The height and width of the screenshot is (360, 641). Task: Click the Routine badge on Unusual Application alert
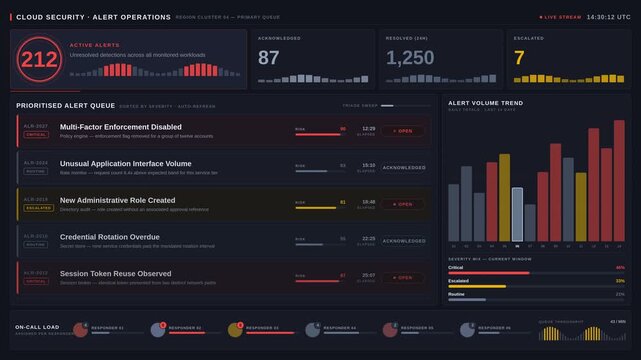[36, 171]
